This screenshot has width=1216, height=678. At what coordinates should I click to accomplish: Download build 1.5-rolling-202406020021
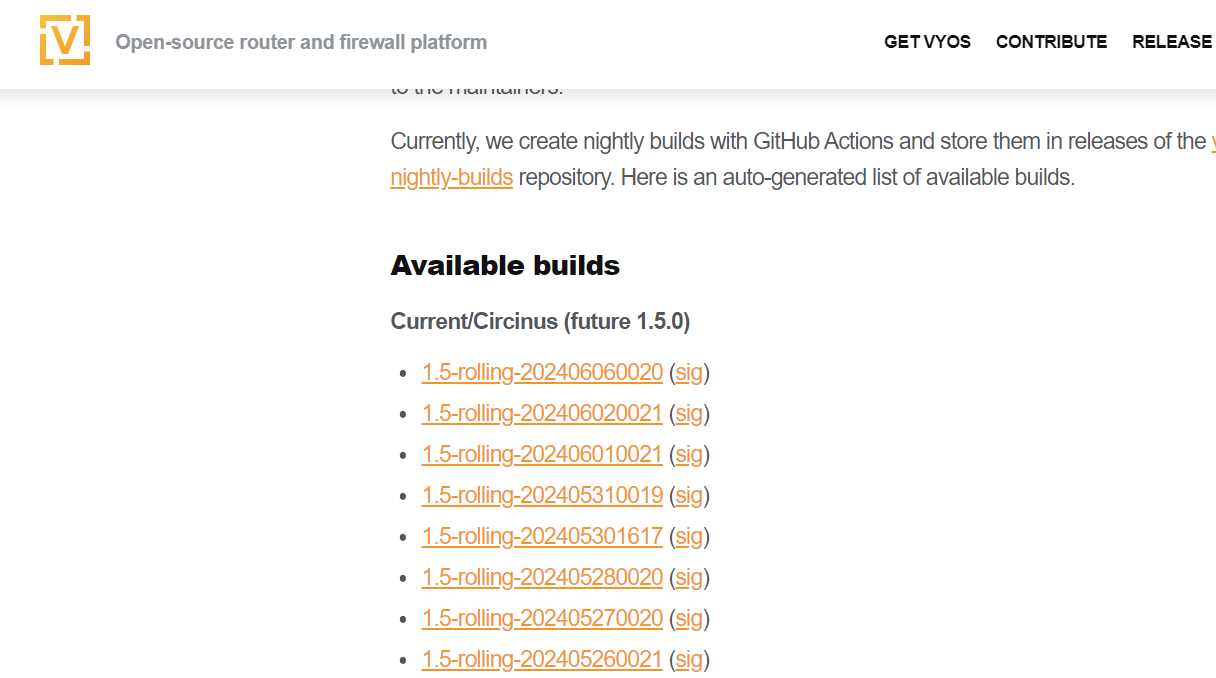542,414
